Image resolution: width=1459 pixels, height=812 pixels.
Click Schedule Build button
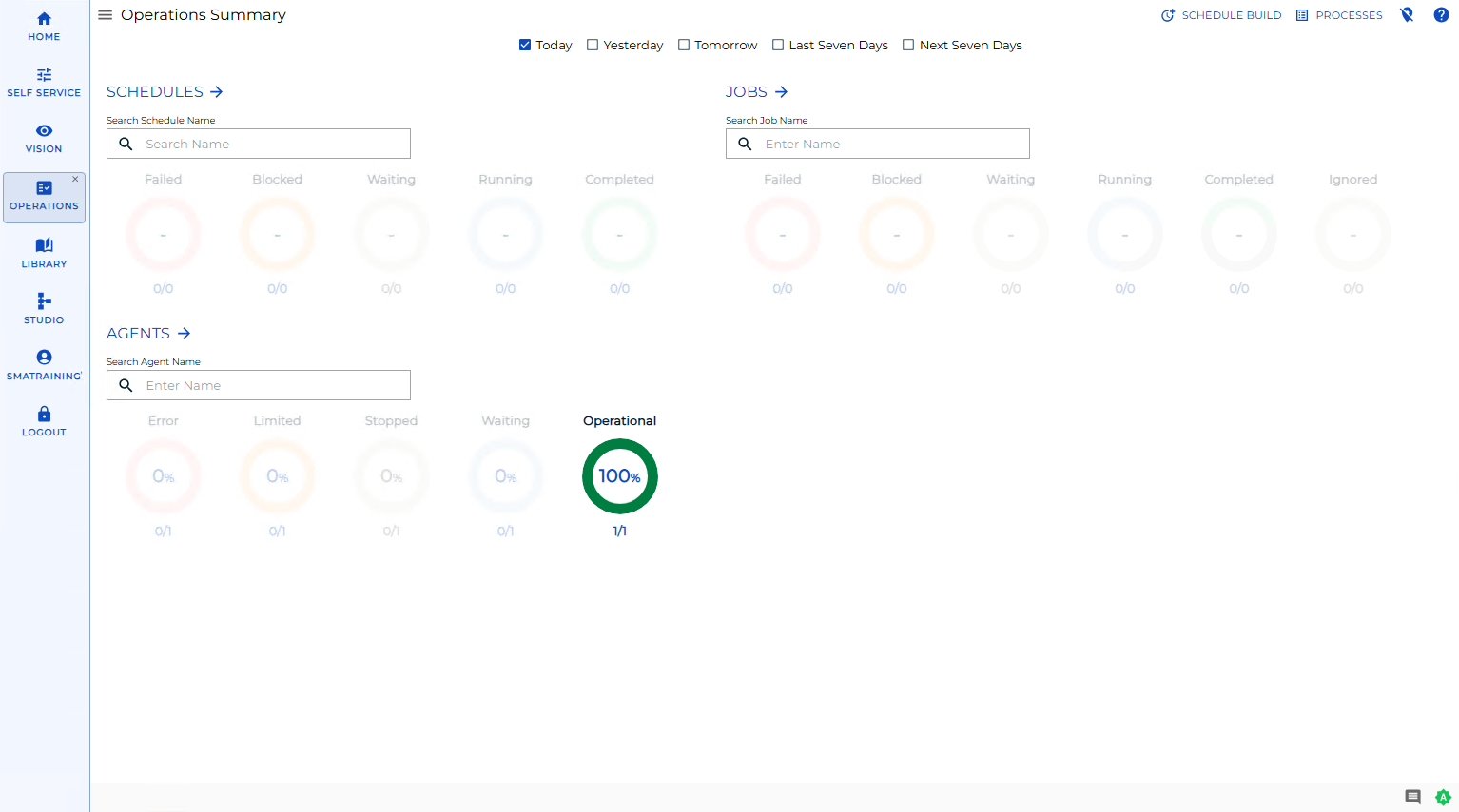coord(1221,15)
